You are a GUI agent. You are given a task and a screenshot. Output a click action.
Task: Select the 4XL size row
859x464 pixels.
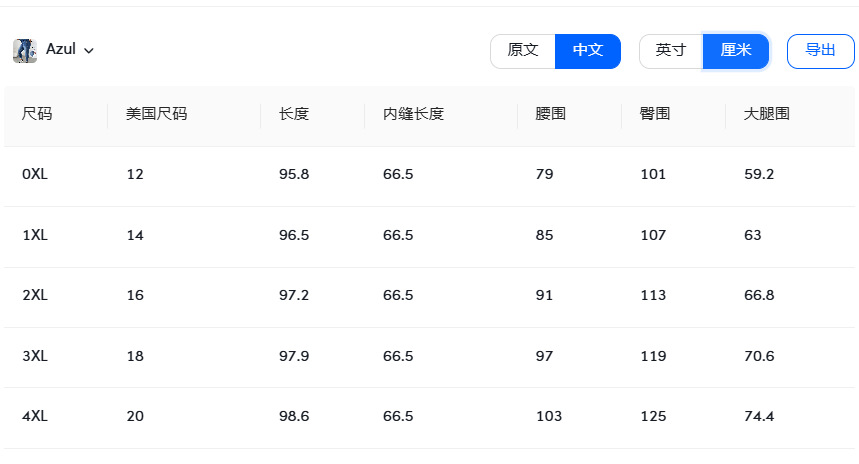[35, 417]
